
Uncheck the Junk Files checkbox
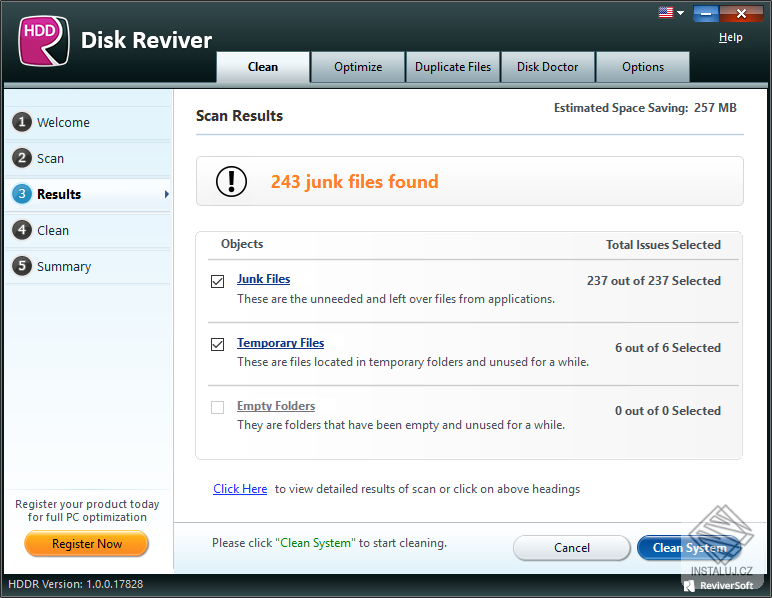coord(218,281)
